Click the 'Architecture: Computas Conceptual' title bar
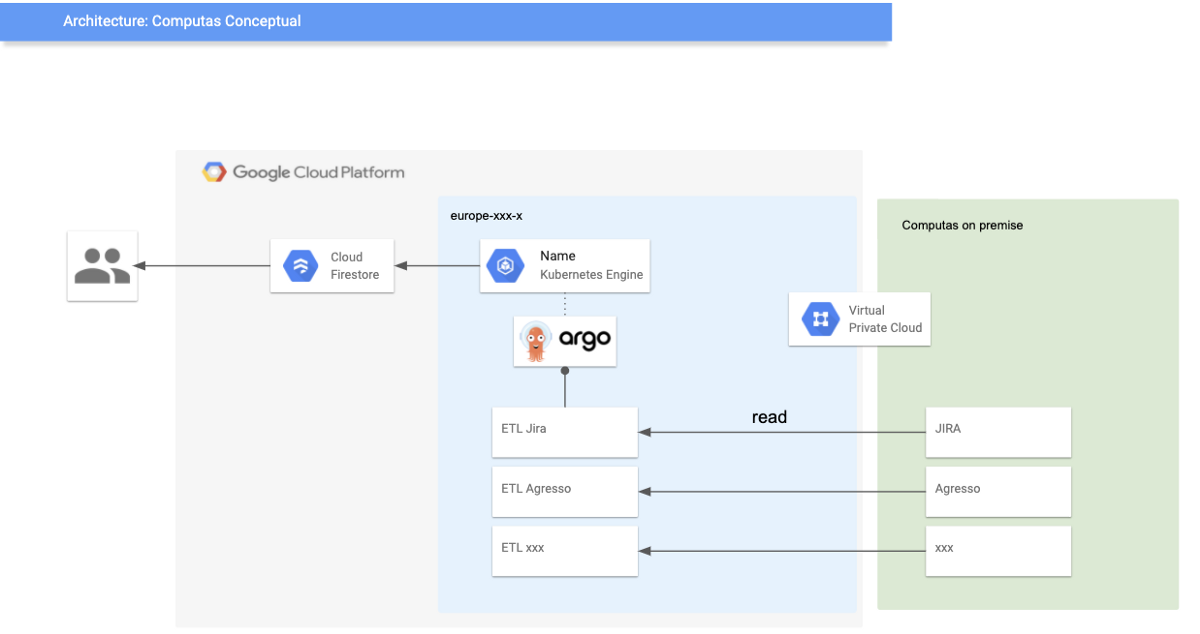 click(x=445, y=21)
